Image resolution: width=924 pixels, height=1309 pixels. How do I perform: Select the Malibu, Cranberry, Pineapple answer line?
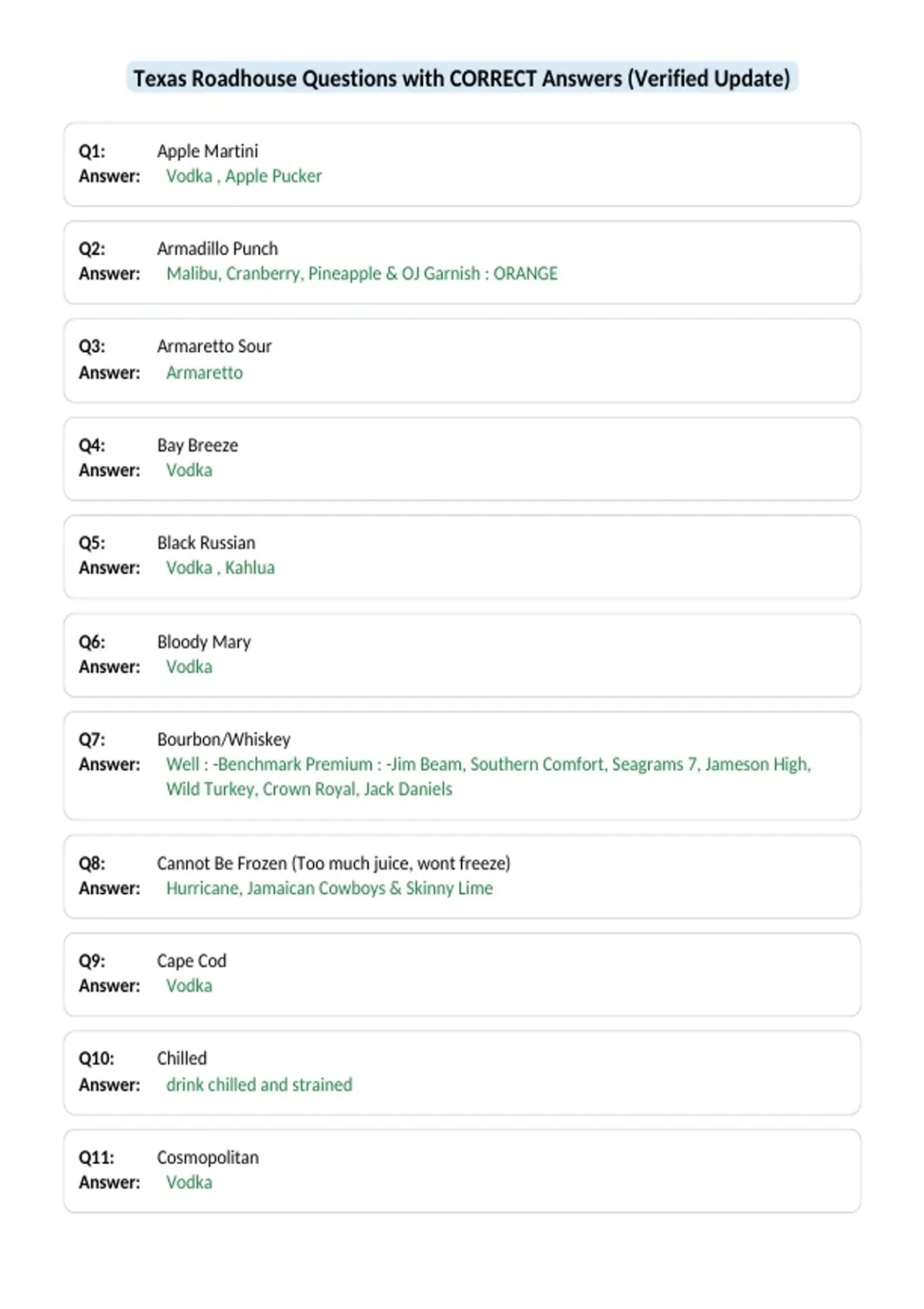pos(362,273)
